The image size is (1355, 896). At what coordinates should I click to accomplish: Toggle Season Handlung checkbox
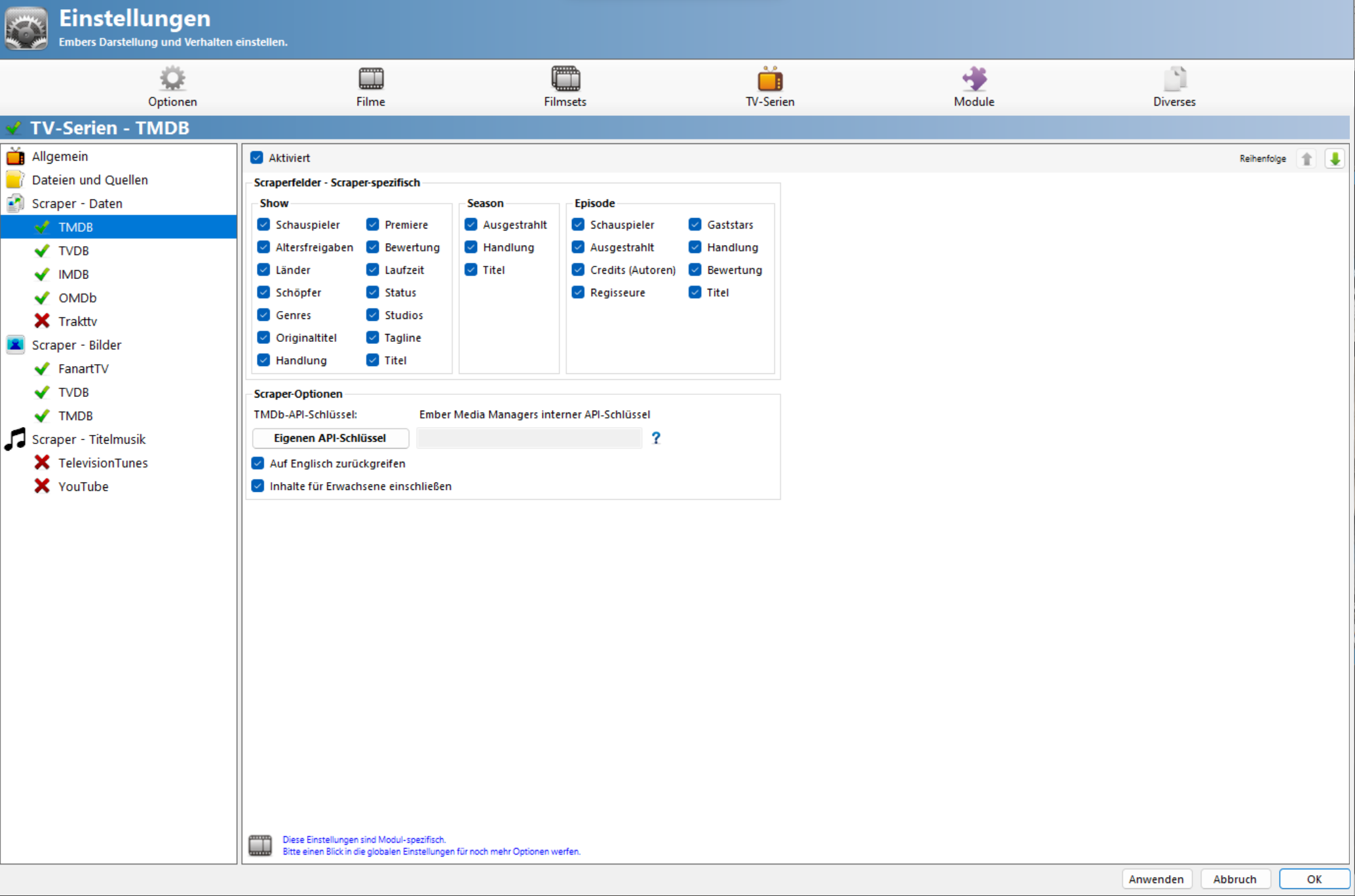pyautogui.click(x=471, y=247)
